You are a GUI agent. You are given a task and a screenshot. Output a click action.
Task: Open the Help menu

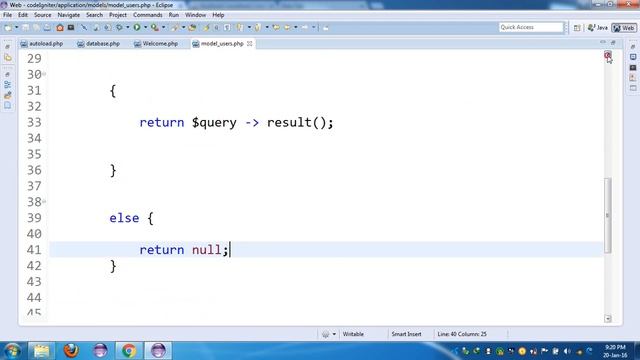coord(218,15)
